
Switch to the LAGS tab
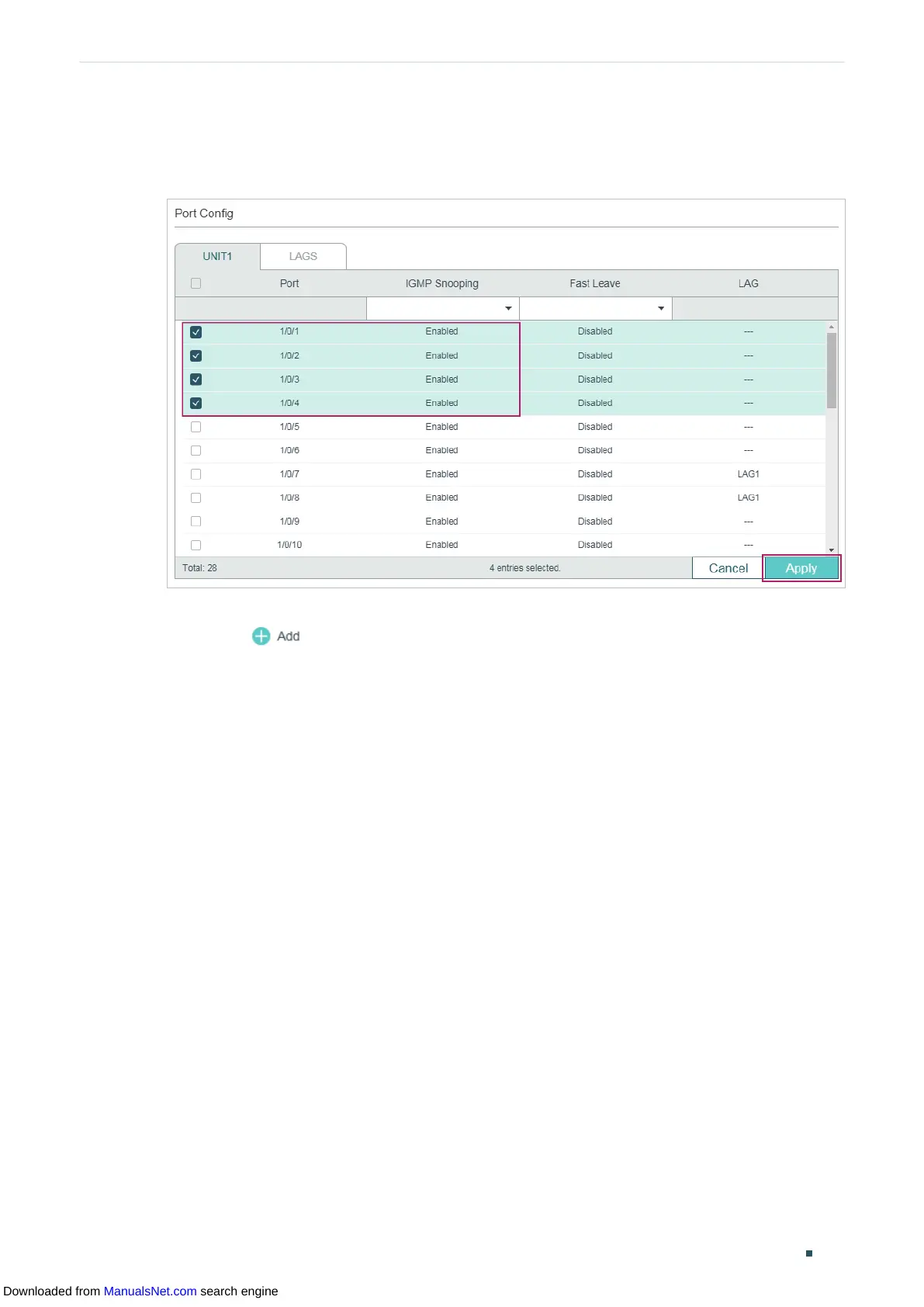(x=303, y=256)
